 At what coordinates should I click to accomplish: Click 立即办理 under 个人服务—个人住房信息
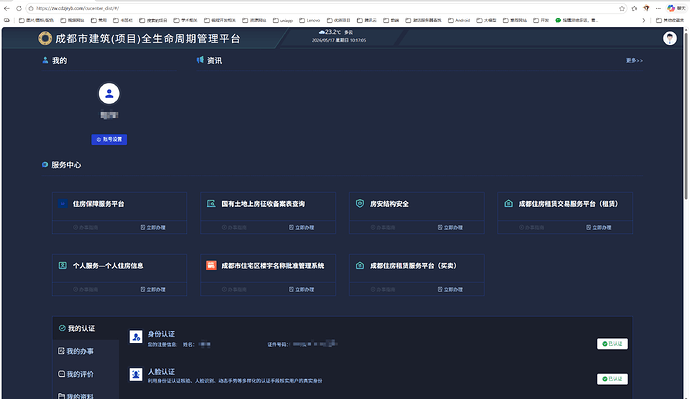153,289
